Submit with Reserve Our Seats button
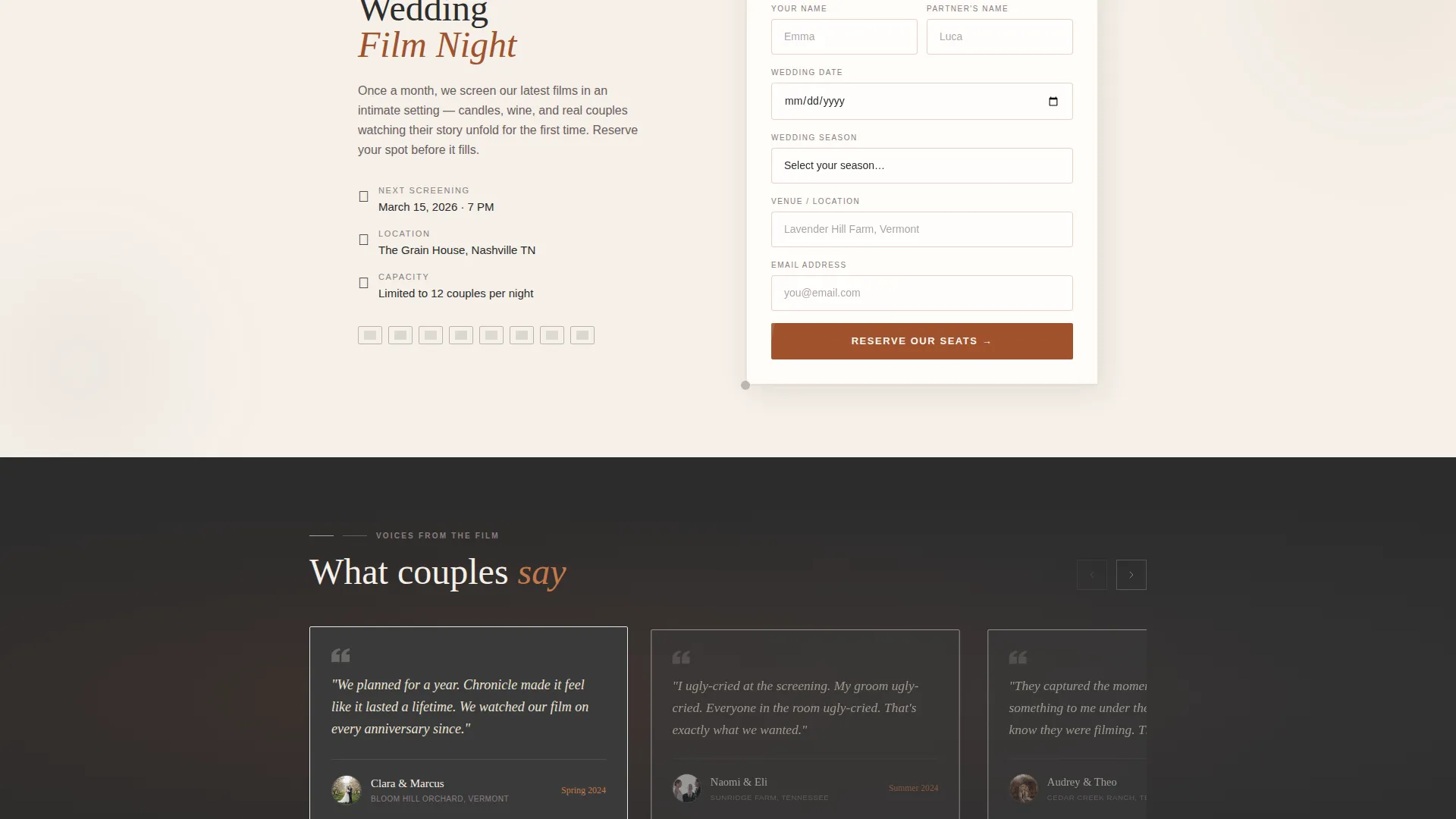This screenshot has height=819, width=1456. tap(922, 341)
